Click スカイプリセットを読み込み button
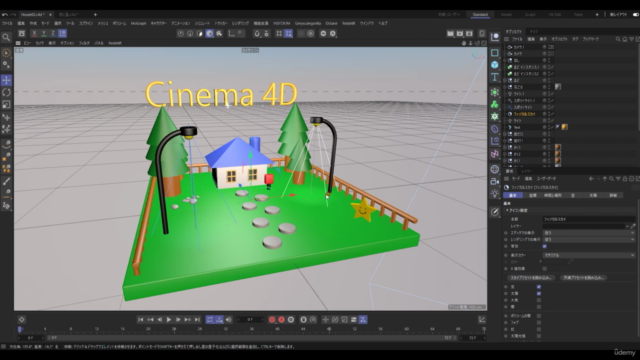The width and height of the screenshot is (640, 360). [531, 278]
